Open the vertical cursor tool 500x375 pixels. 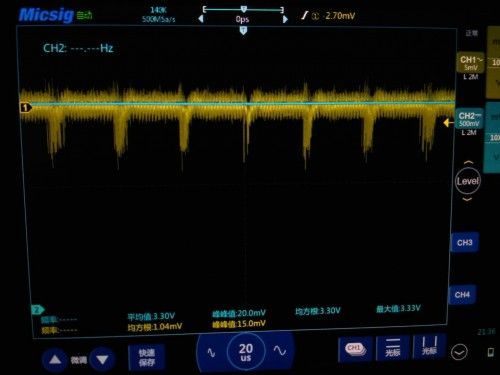point(429,346)
